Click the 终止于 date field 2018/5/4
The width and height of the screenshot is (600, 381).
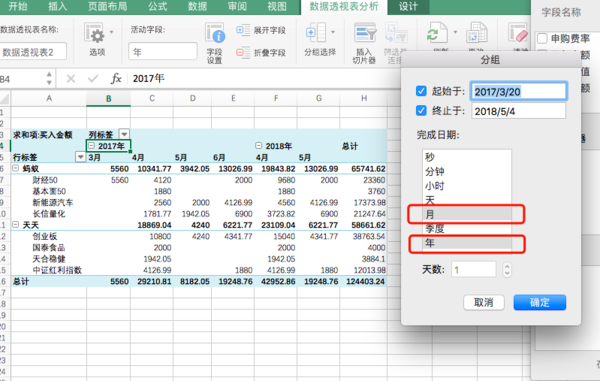[x=518, y=111]
